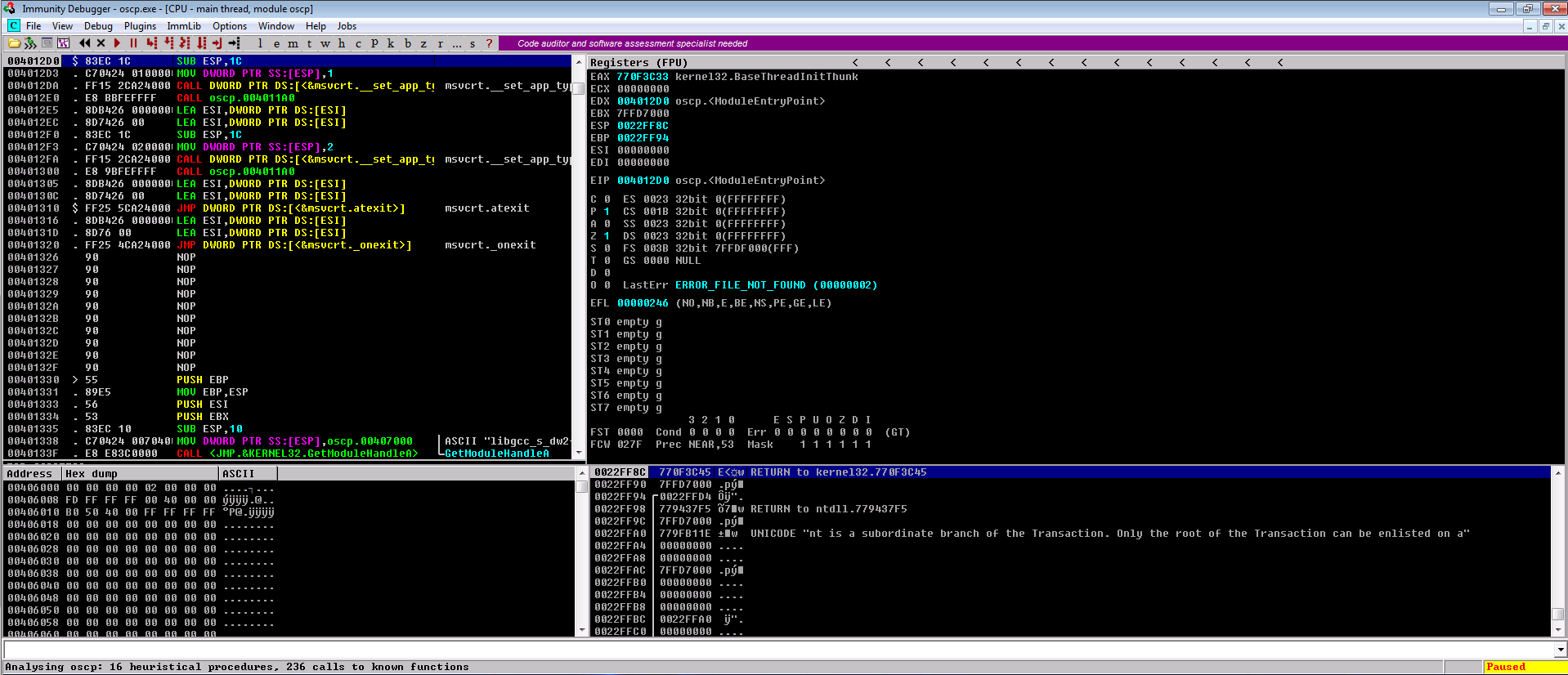
Task: Click the command input field at bottom
Action: click(778, 649)
